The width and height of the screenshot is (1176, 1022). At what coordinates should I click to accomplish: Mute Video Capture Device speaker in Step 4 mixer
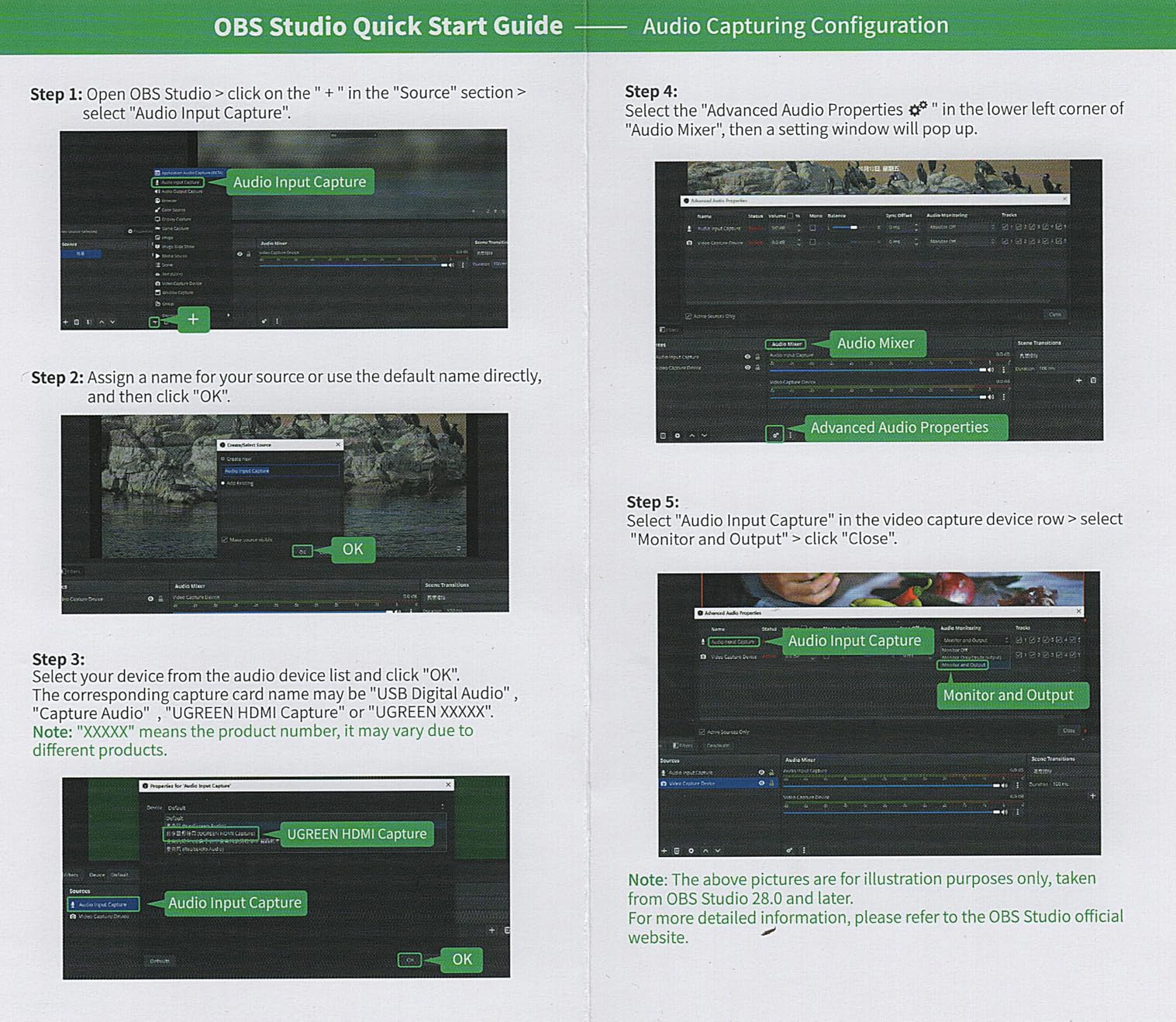(x=991, y=397)
